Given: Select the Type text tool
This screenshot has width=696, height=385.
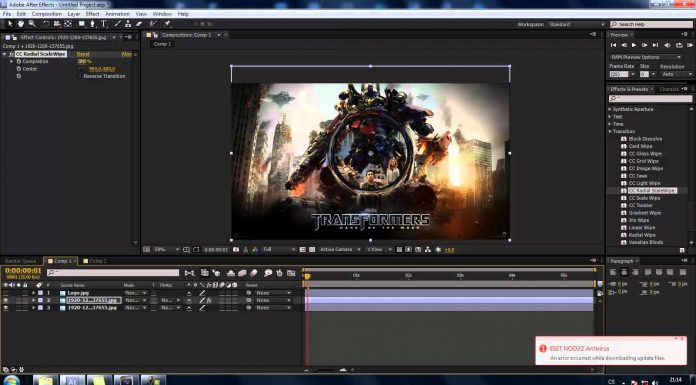Looking at the screenshot, I should pyautogui.click(x=103, y=24).
